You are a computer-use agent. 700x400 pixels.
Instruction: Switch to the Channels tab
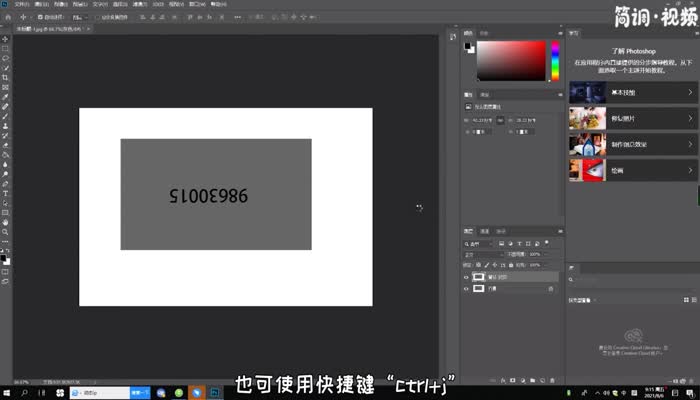(485, 231)
